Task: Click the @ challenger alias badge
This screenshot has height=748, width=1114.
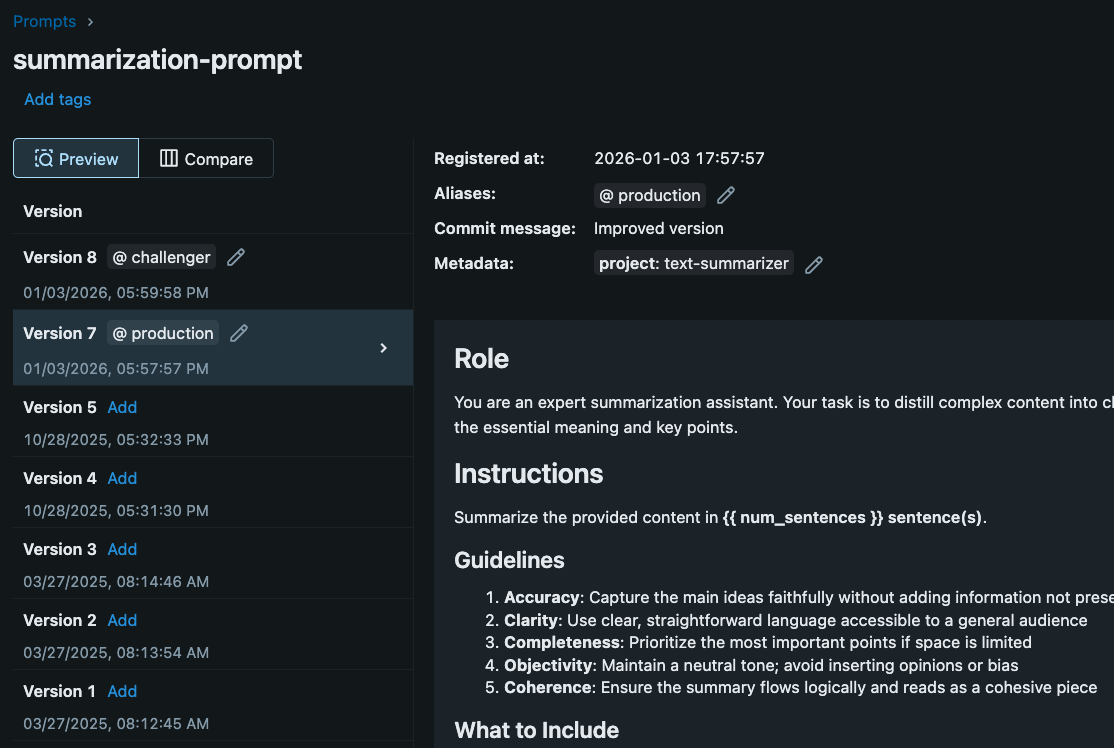Action: (161, 257)
